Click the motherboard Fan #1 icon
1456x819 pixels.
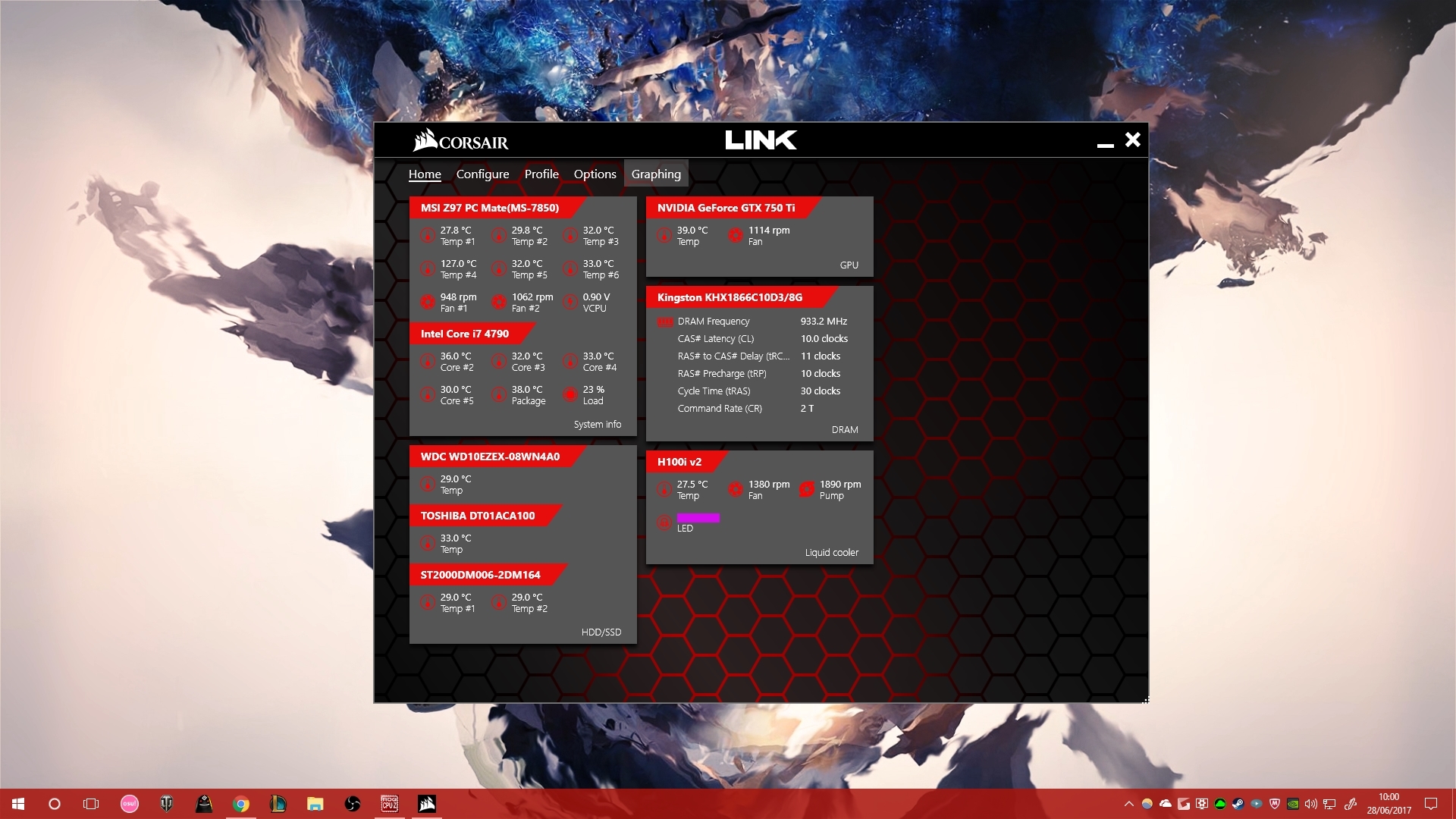[x=428, y=303]
